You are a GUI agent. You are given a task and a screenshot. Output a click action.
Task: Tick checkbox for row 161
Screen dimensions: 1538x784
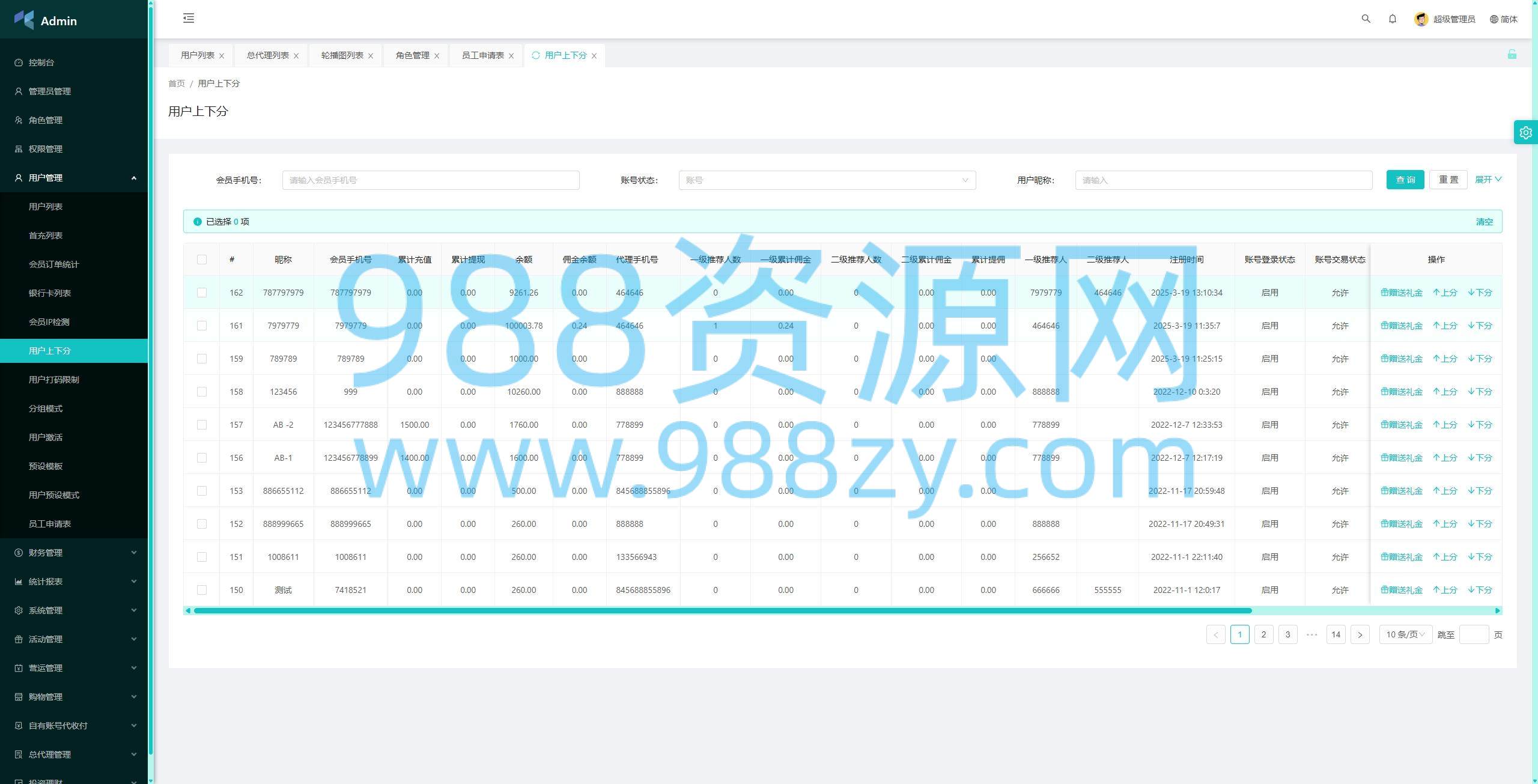202,326
